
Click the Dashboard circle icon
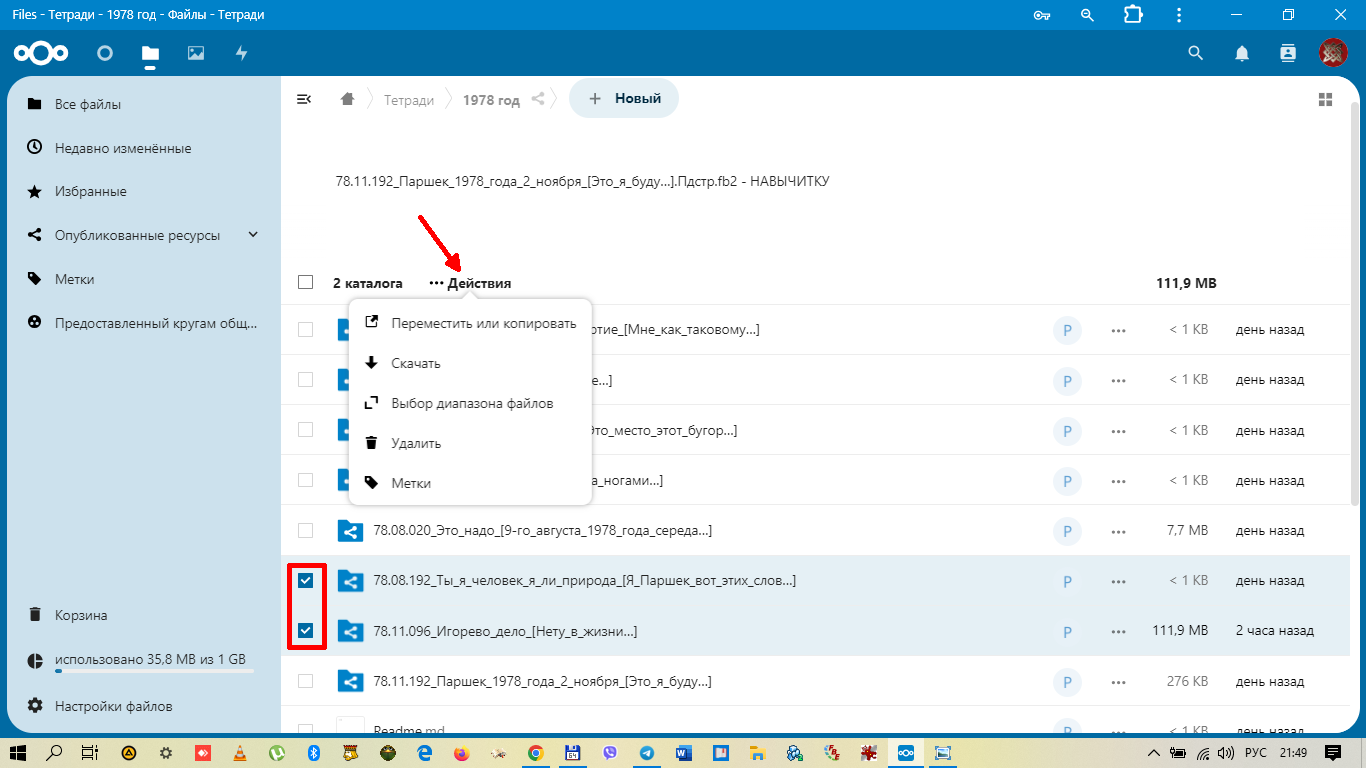point(105,53)
